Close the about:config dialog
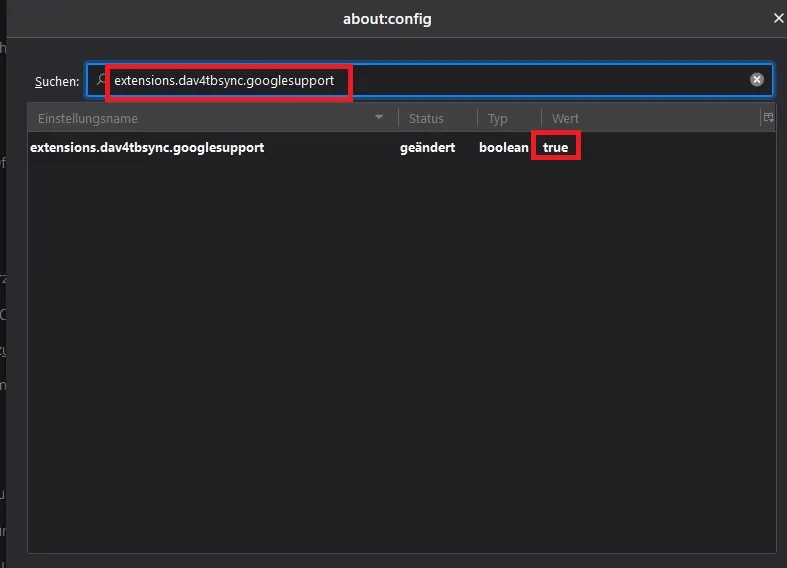The height and width of the screenshot is (568, 787). [778, 19]
